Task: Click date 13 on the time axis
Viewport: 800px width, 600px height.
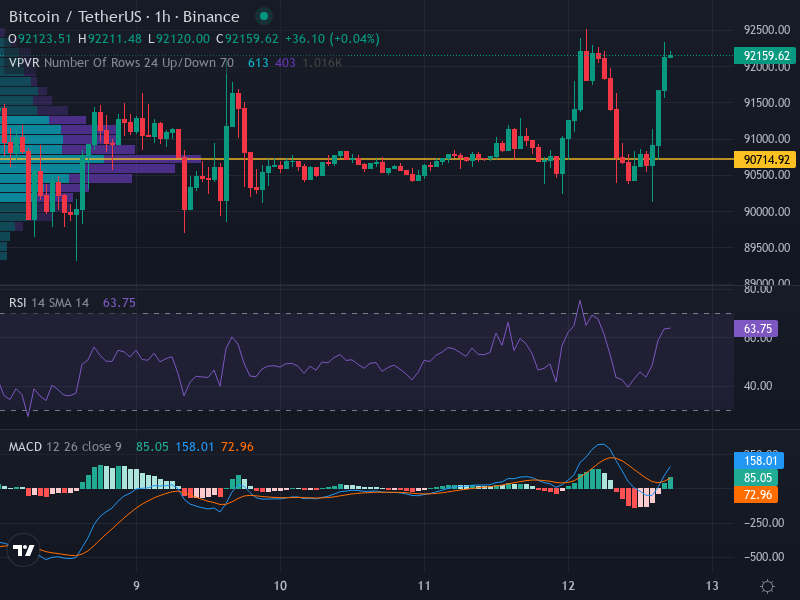Action: point(712,586)
